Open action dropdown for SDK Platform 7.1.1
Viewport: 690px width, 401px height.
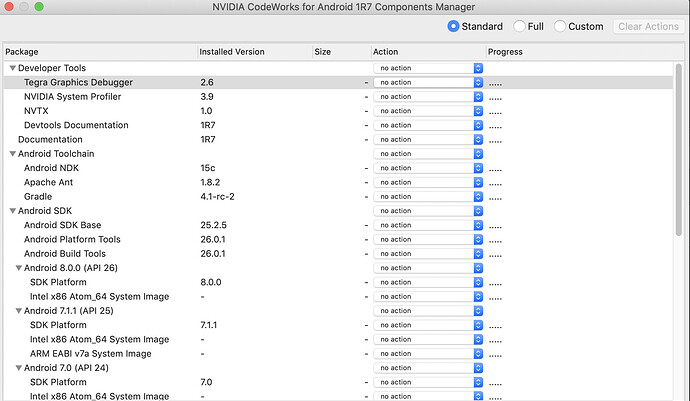pos(428,325)
